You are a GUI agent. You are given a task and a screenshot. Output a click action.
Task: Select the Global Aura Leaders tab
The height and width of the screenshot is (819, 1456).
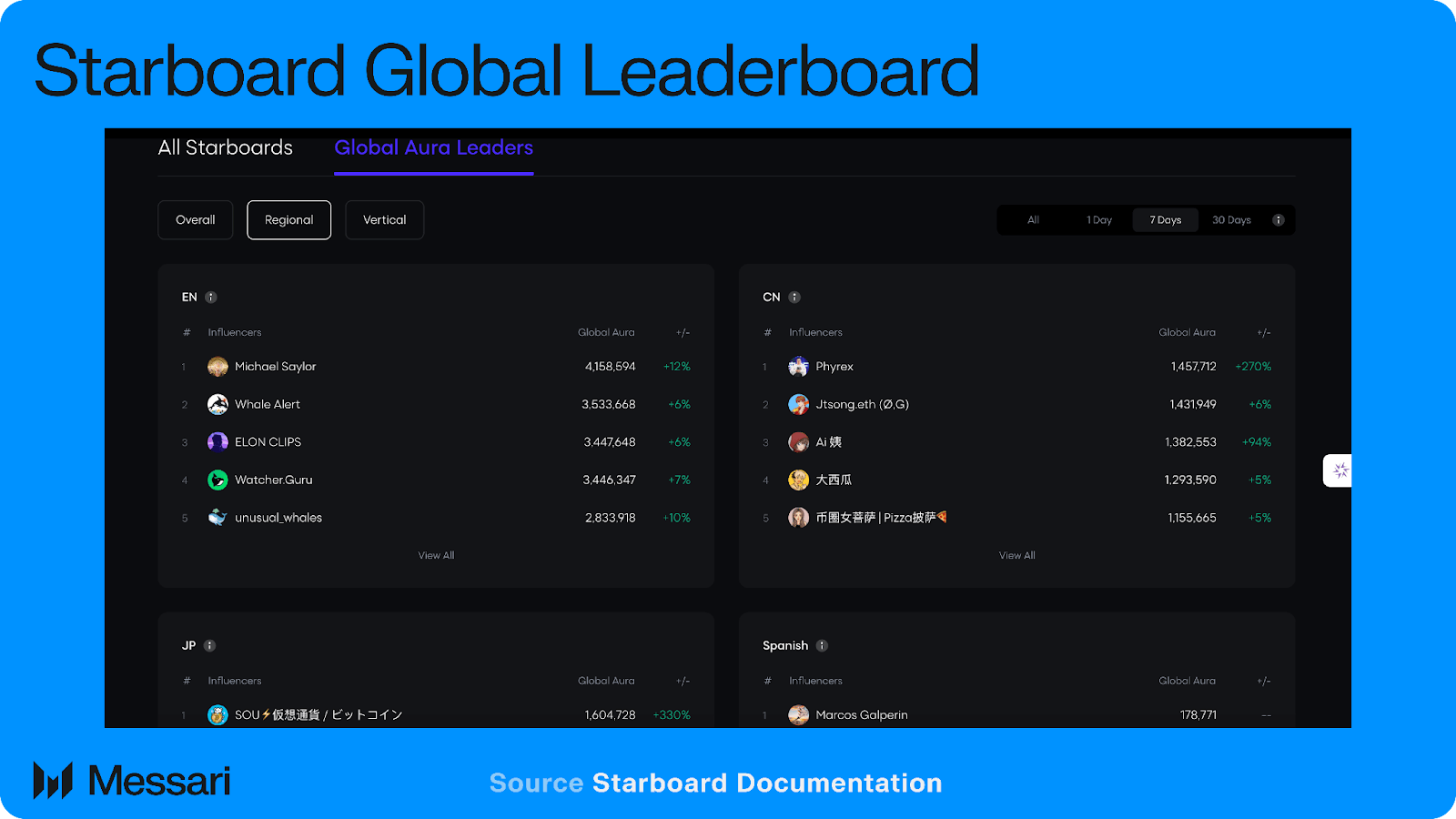click(434, 147)
